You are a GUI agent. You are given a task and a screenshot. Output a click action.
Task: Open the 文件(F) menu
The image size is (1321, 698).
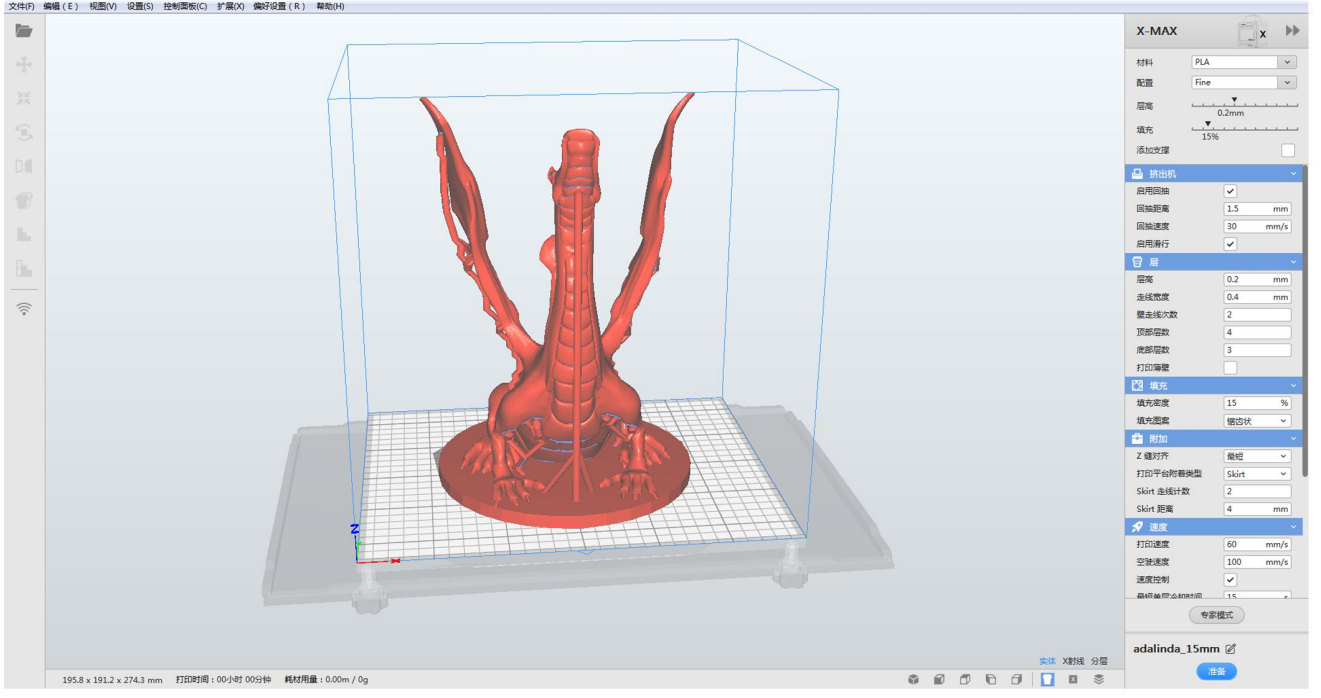pyautogui.click(x=21, y=6)
